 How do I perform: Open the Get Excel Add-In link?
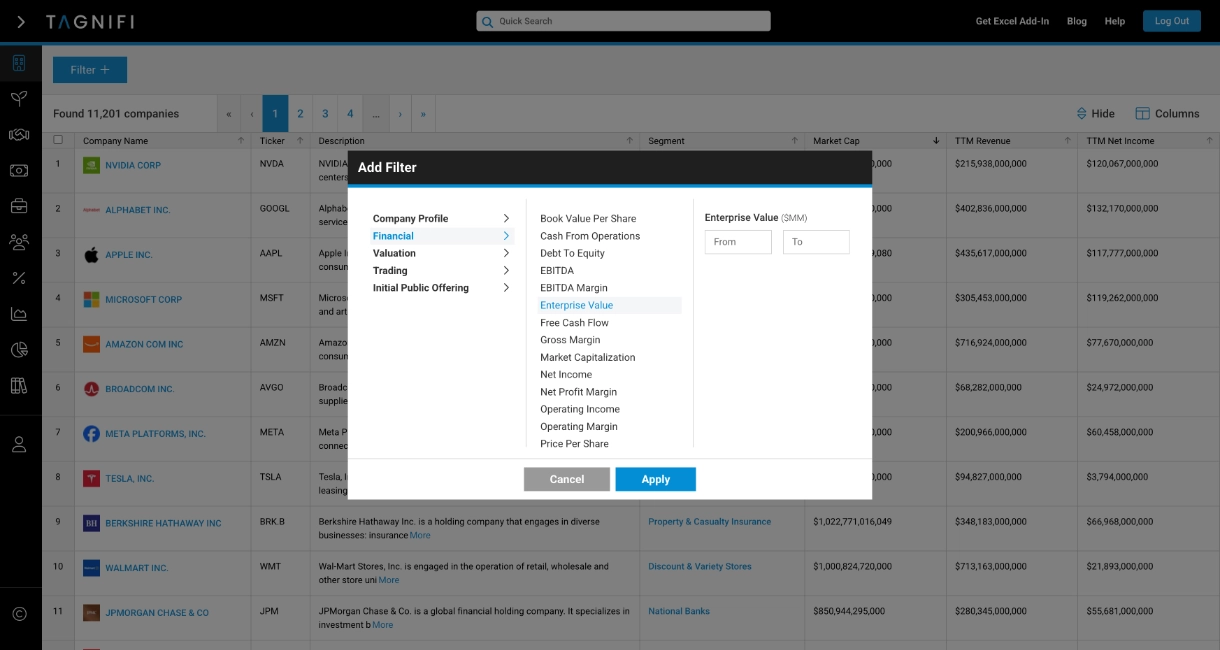pos(1012,21)
